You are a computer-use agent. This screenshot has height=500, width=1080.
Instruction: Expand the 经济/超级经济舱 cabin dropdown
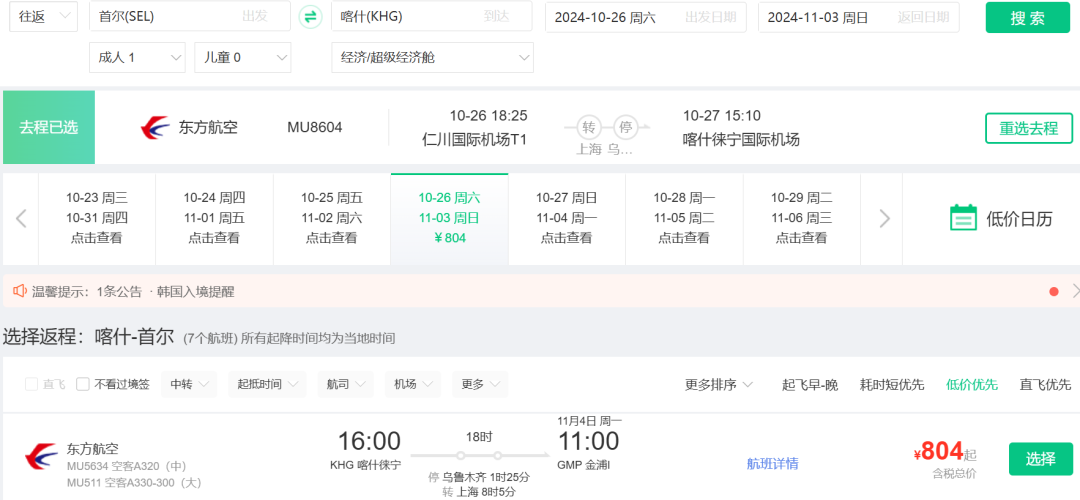432,58
